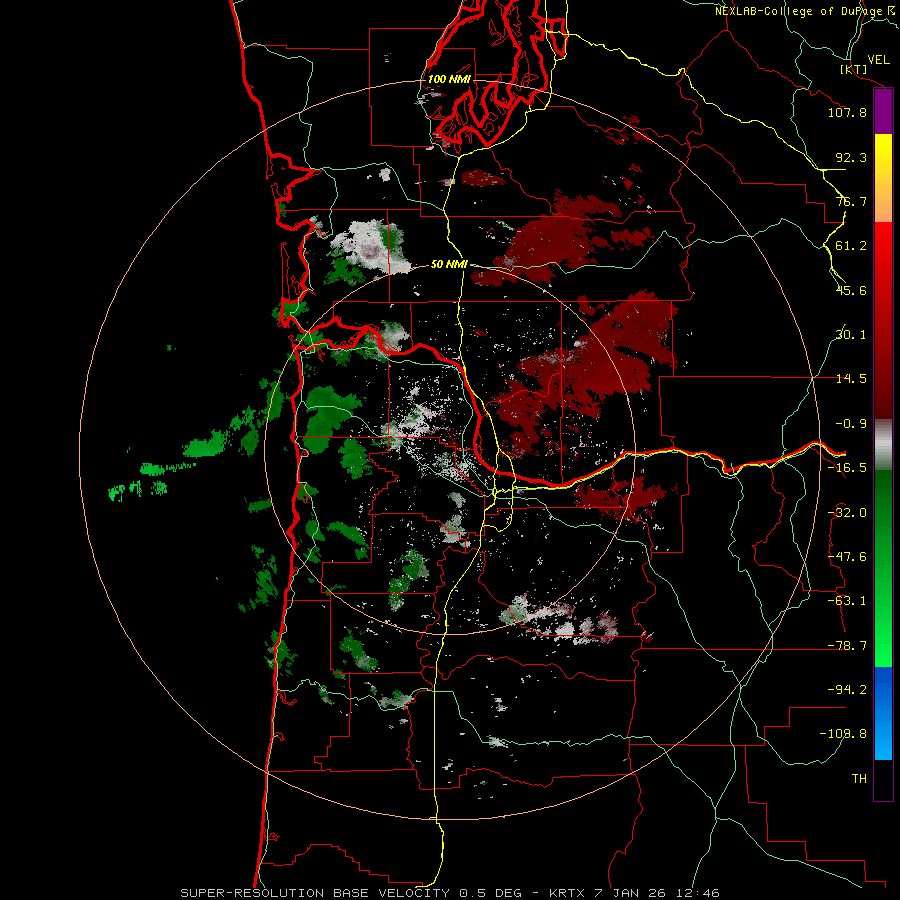Click the 14.5 velocity scale value
This screenshot has height=900, width=900.
pyautogui.click(x=851, y=379)
